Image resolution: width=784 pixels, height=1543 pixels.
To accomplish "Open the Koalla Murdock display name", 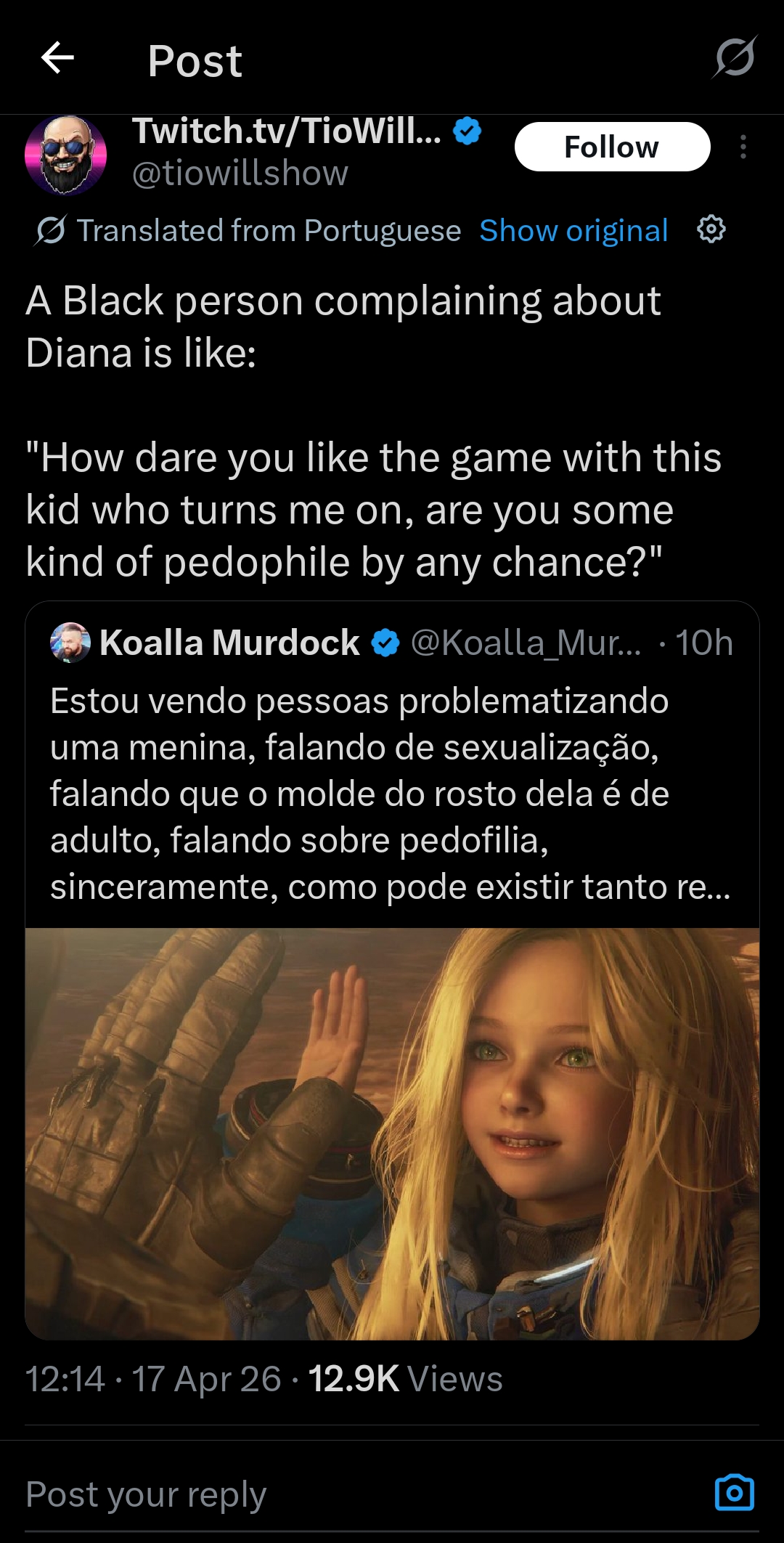I will (229, 643).
